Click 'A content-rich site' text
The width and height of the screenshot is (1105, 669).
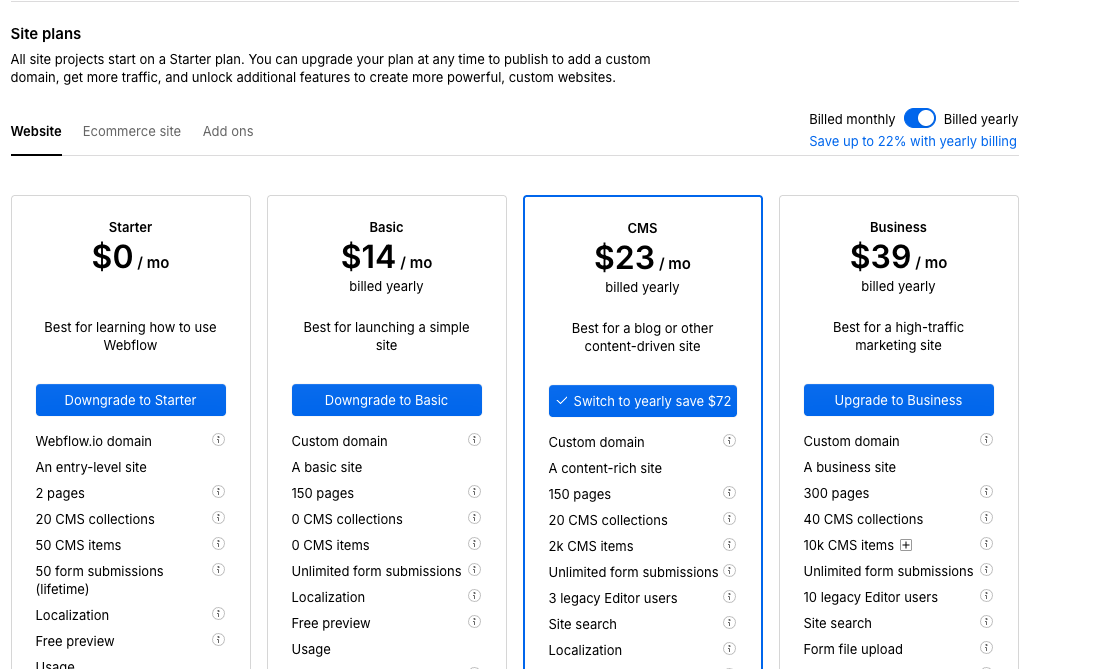[605, 468]
